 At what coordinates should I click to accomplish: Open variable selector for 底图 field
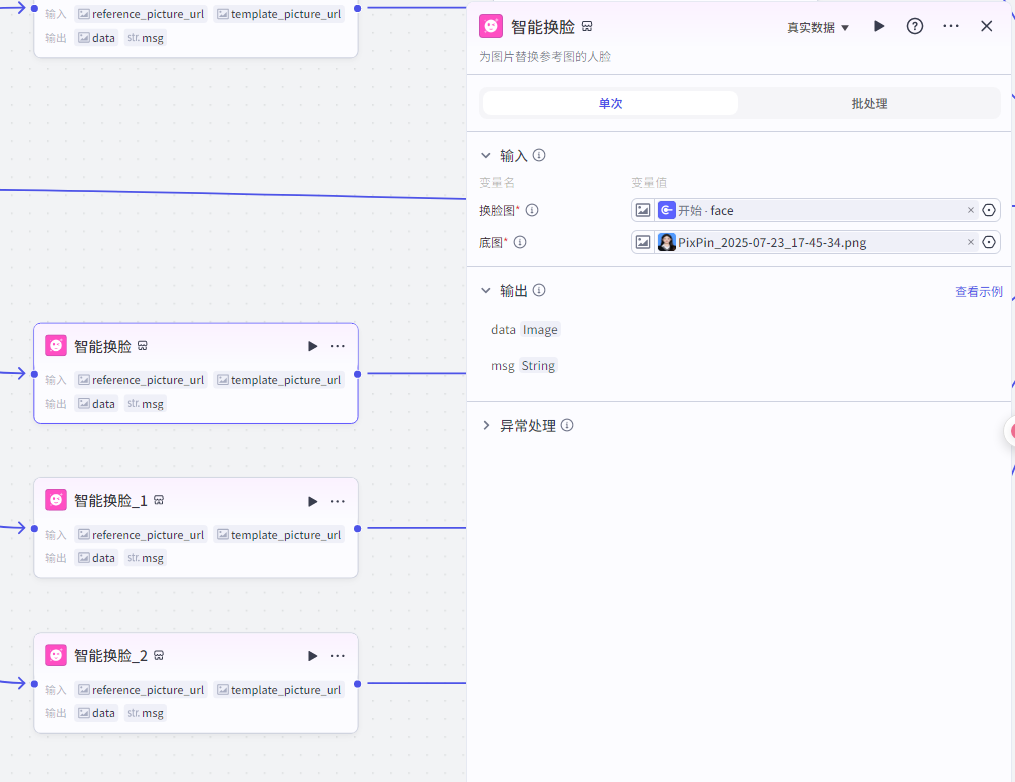tap(989, 242)
